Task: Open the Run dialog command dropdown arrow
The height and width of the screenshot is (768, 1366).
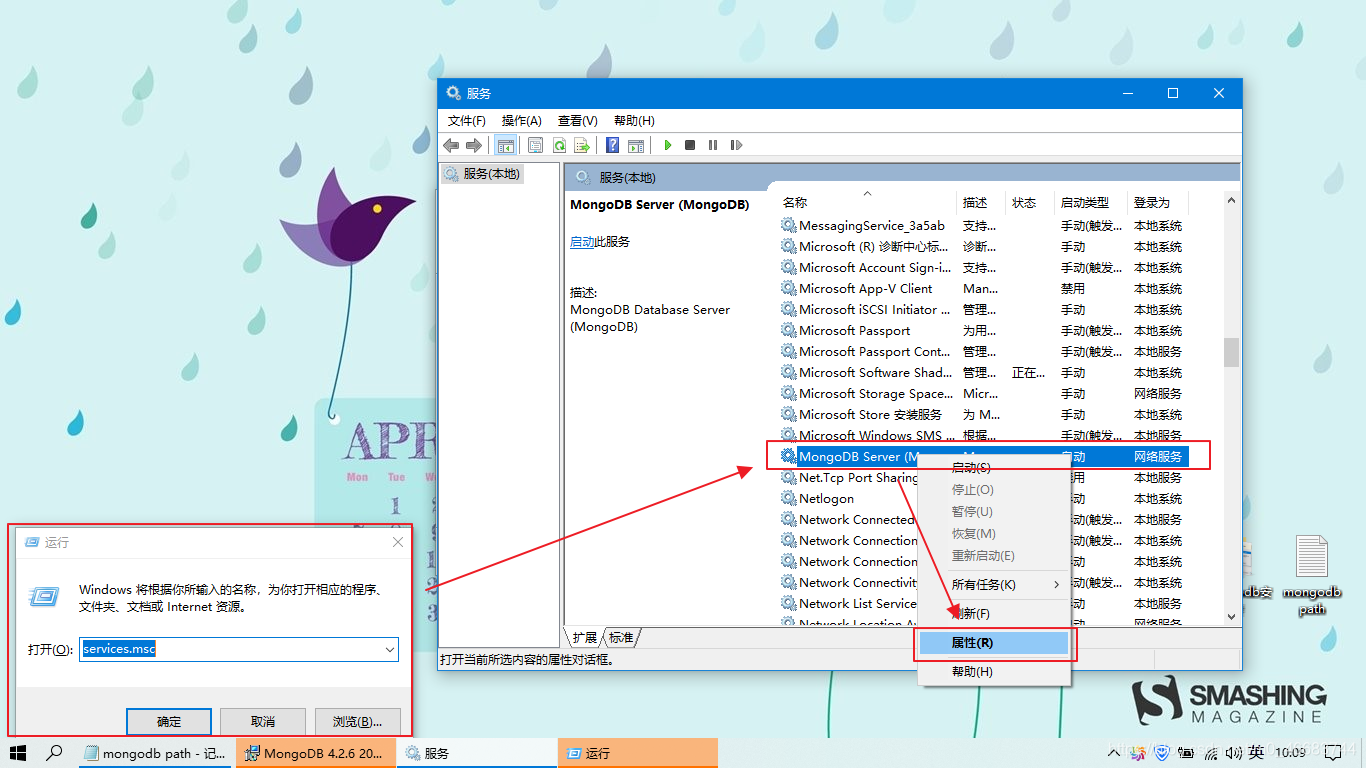Action: click(389, 650)
